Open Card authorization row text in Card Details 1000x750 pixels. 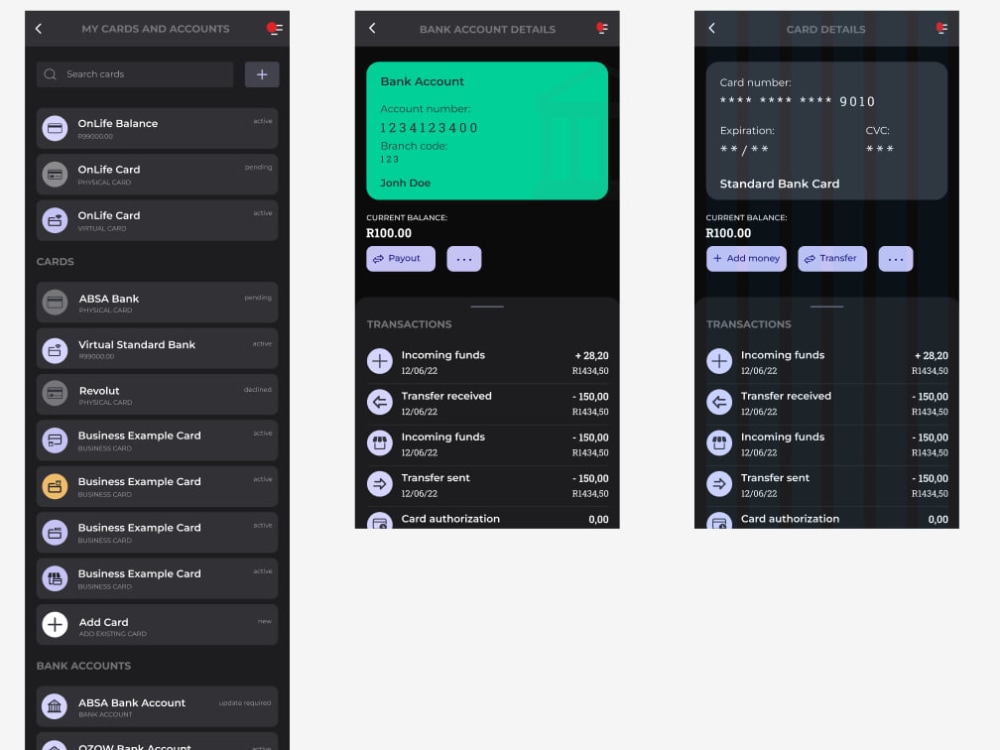coord(790,519)
